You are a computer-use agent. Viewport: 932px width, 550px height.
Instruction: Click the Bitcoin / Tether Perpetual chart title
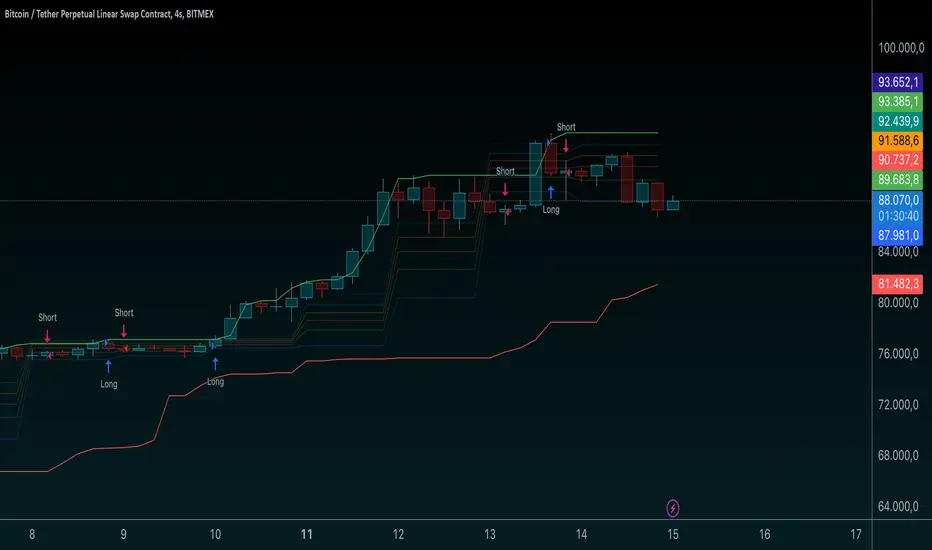pyautogui.click(x=109, y=14)
